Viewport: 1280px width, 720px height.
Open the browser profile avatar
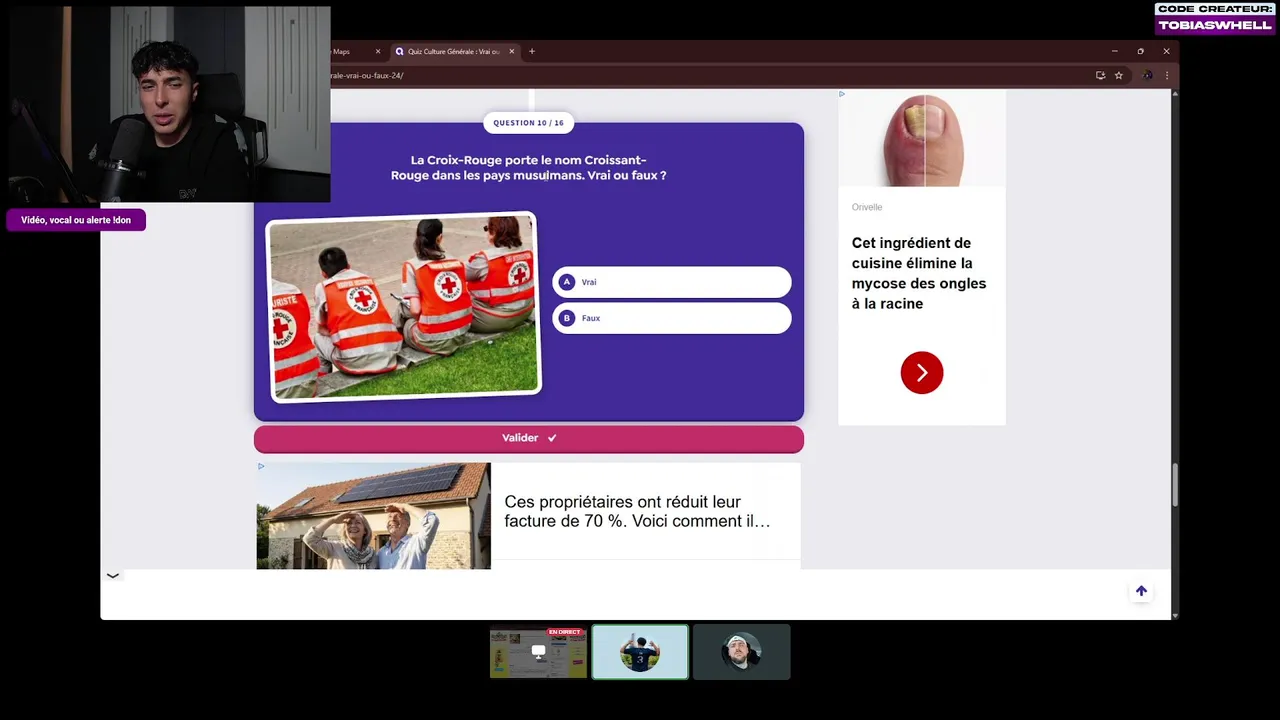[1147, 75]
